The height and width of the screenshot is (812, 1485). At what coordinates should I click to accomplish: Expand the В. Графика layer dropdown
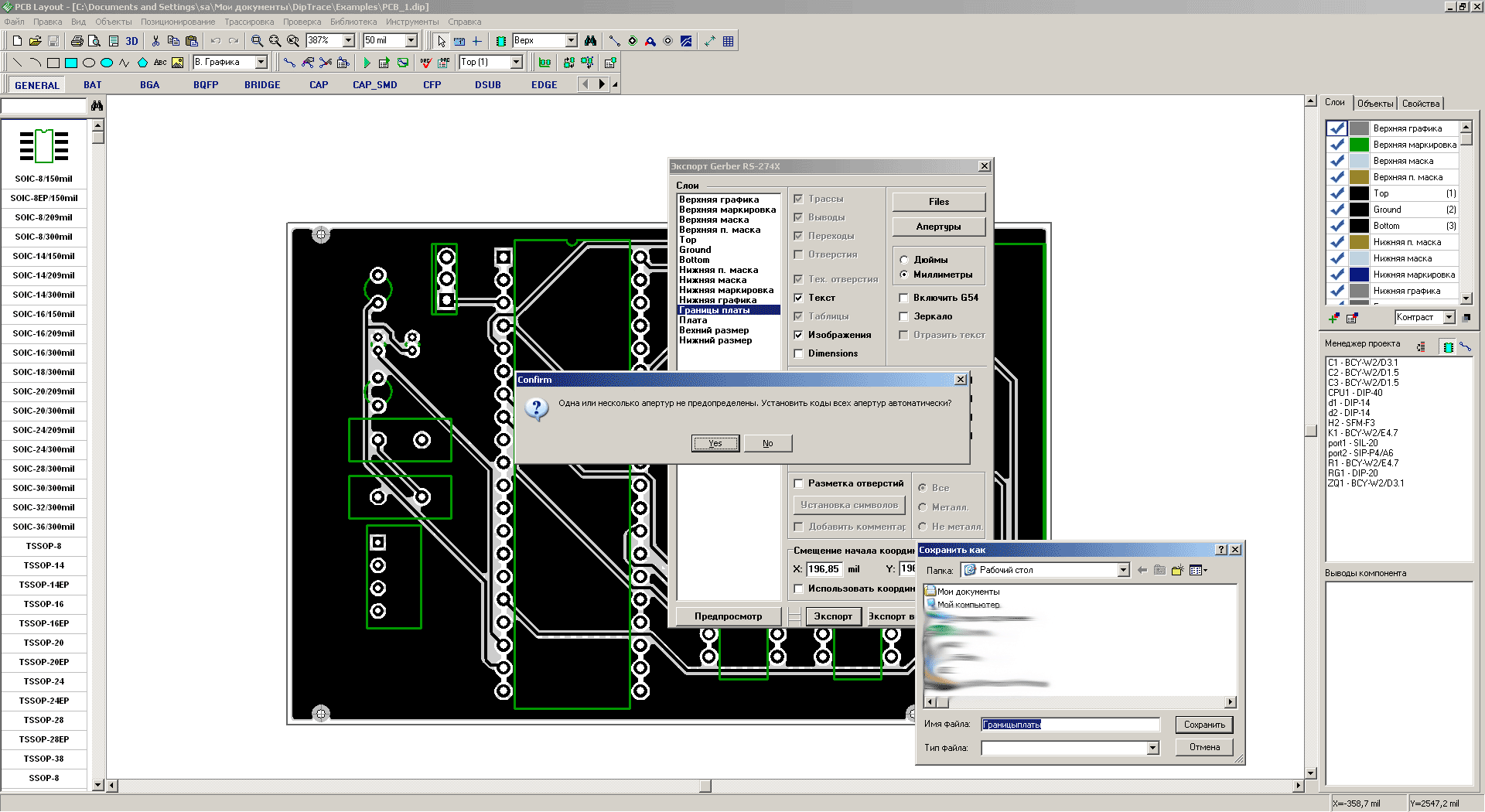tap(261, 62)
